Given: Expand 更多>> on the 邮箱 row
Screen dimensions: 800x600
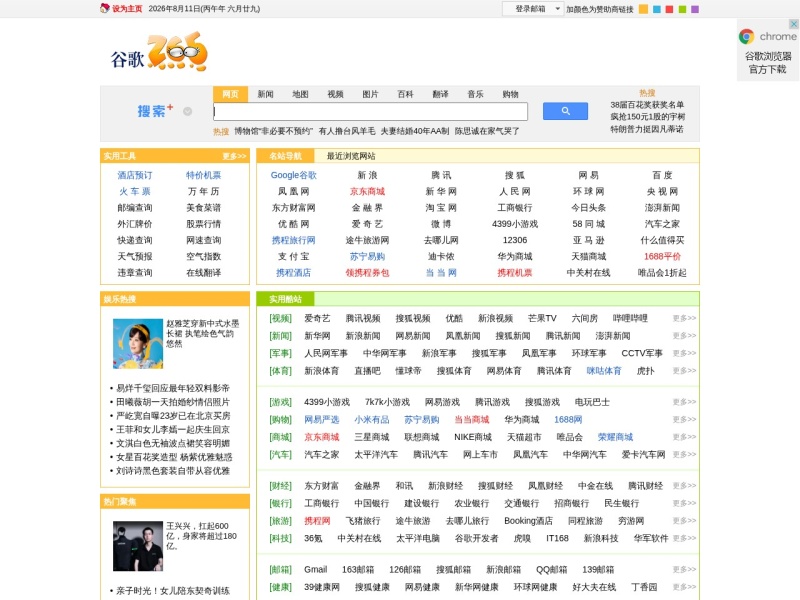Looking at the screenshot, I should tap(684, 569).
